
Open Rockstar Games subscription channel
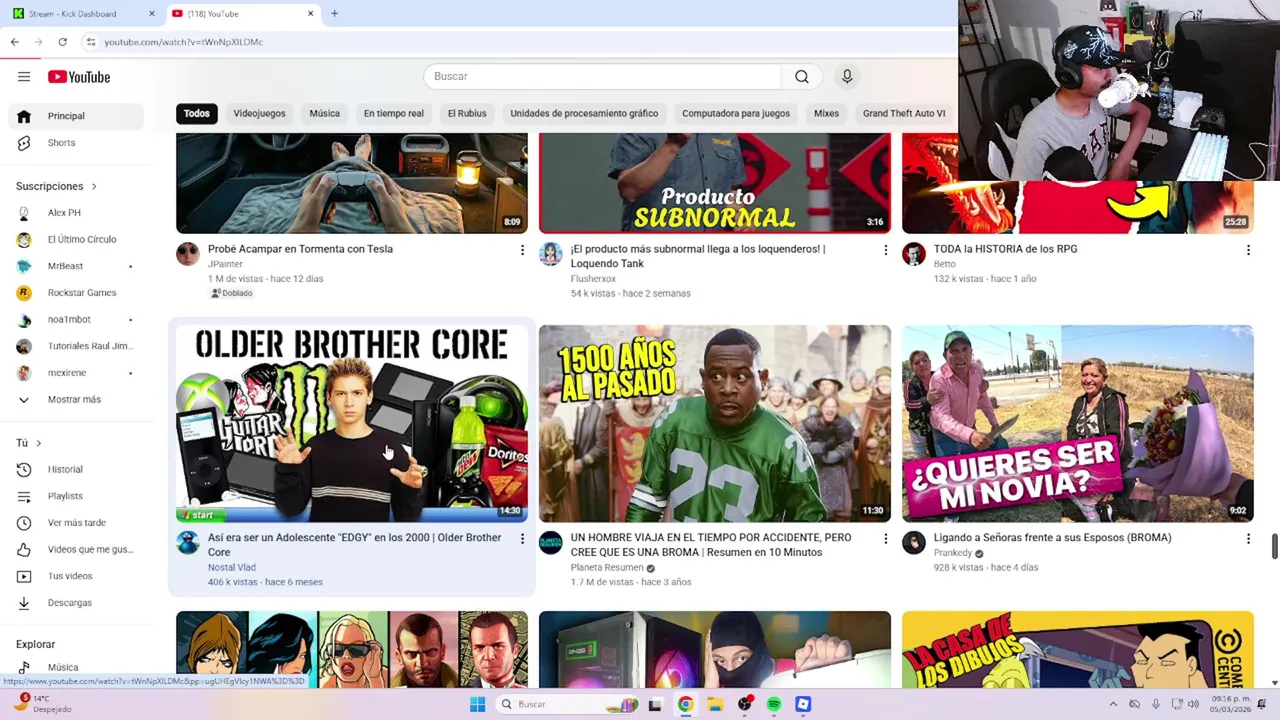(76, 293)
